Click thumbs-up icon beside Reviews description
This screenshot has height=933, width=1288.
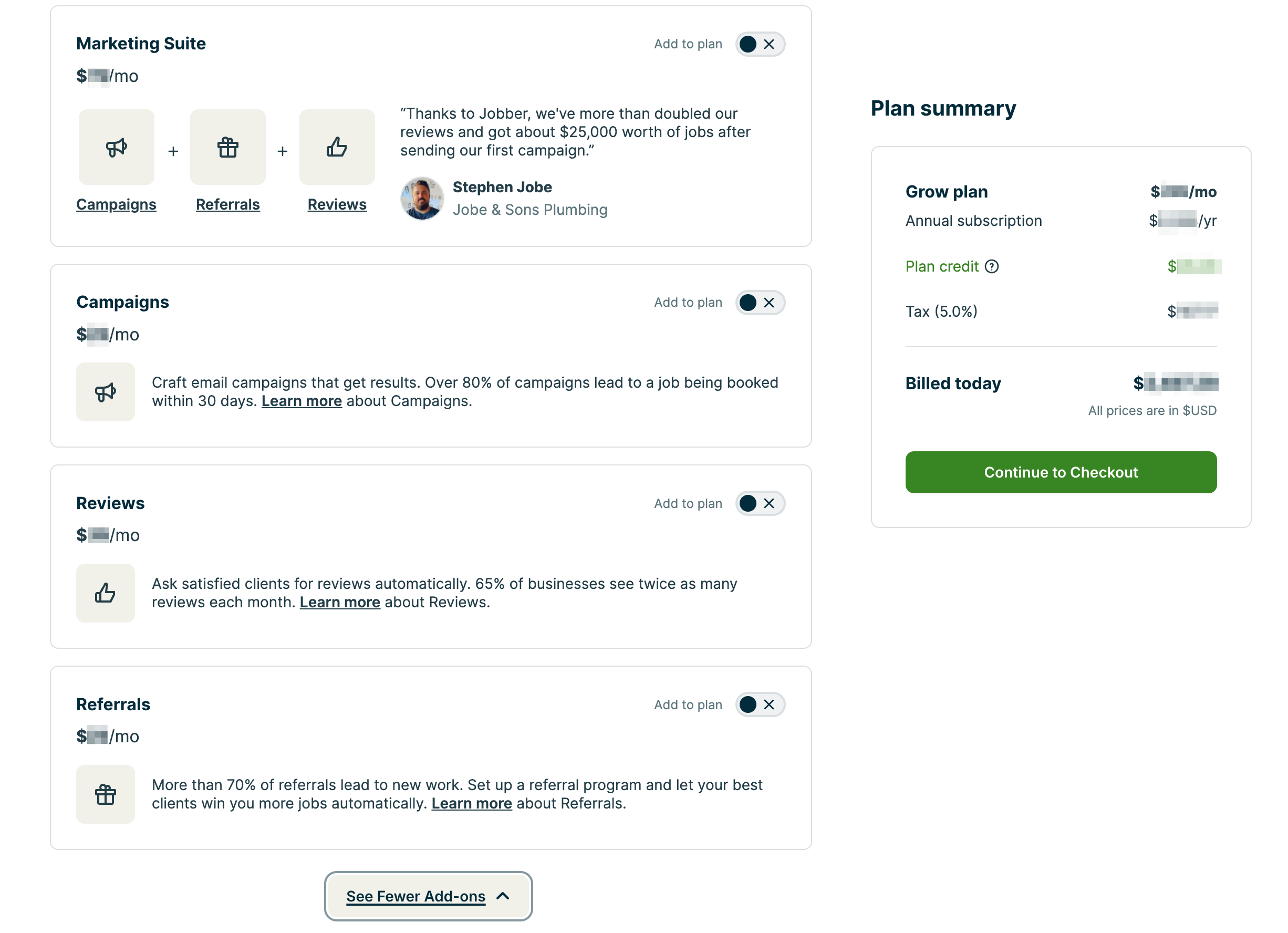pyautogui.click(x=106, y=594)
